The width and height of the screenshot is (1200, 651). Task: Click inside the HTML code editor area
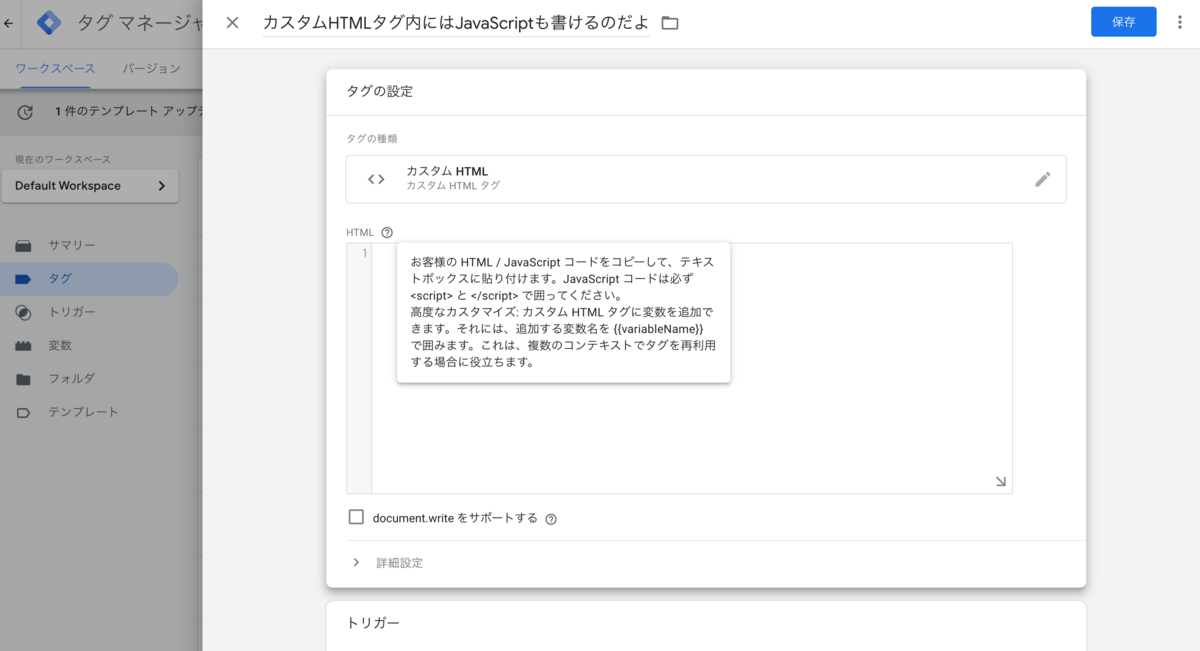click(691, 367)
